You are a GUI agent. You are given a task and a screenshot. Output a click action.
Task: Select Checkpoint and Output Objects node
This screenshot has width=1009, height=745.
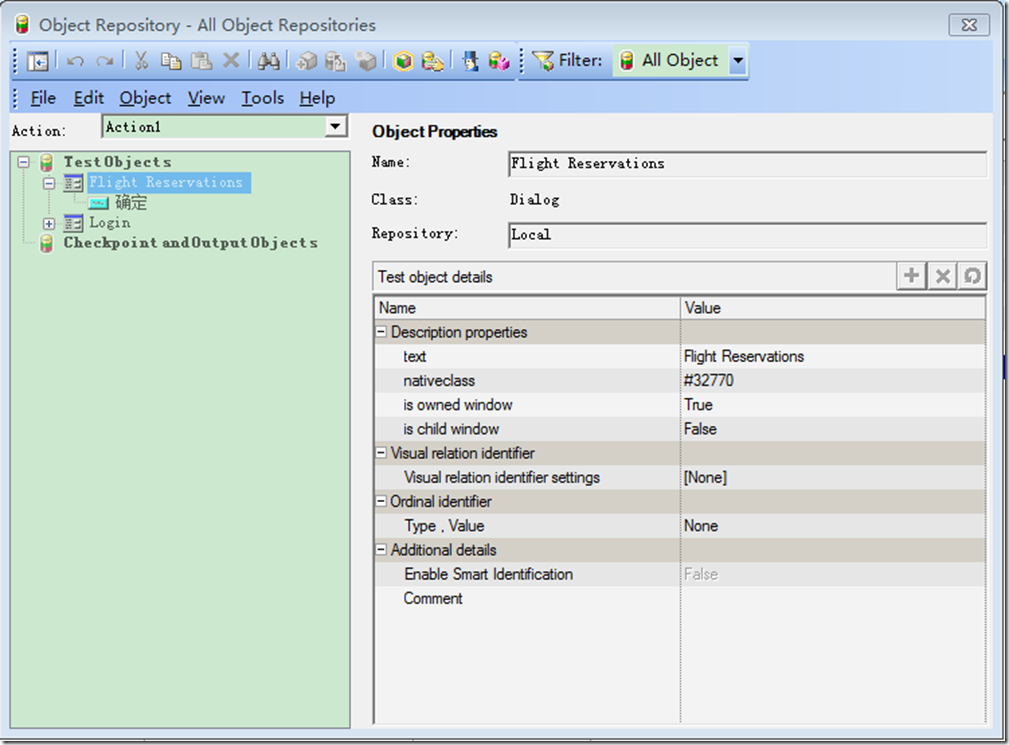(190, 243)
